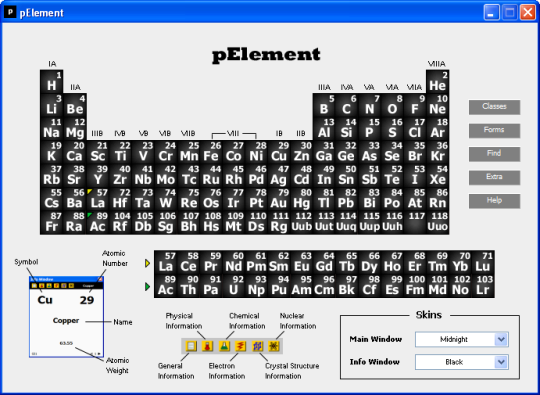Image resolution: width=540 pixels, height=395 pixels.
Task: Click the Forms button
Action: coord(494,131)
